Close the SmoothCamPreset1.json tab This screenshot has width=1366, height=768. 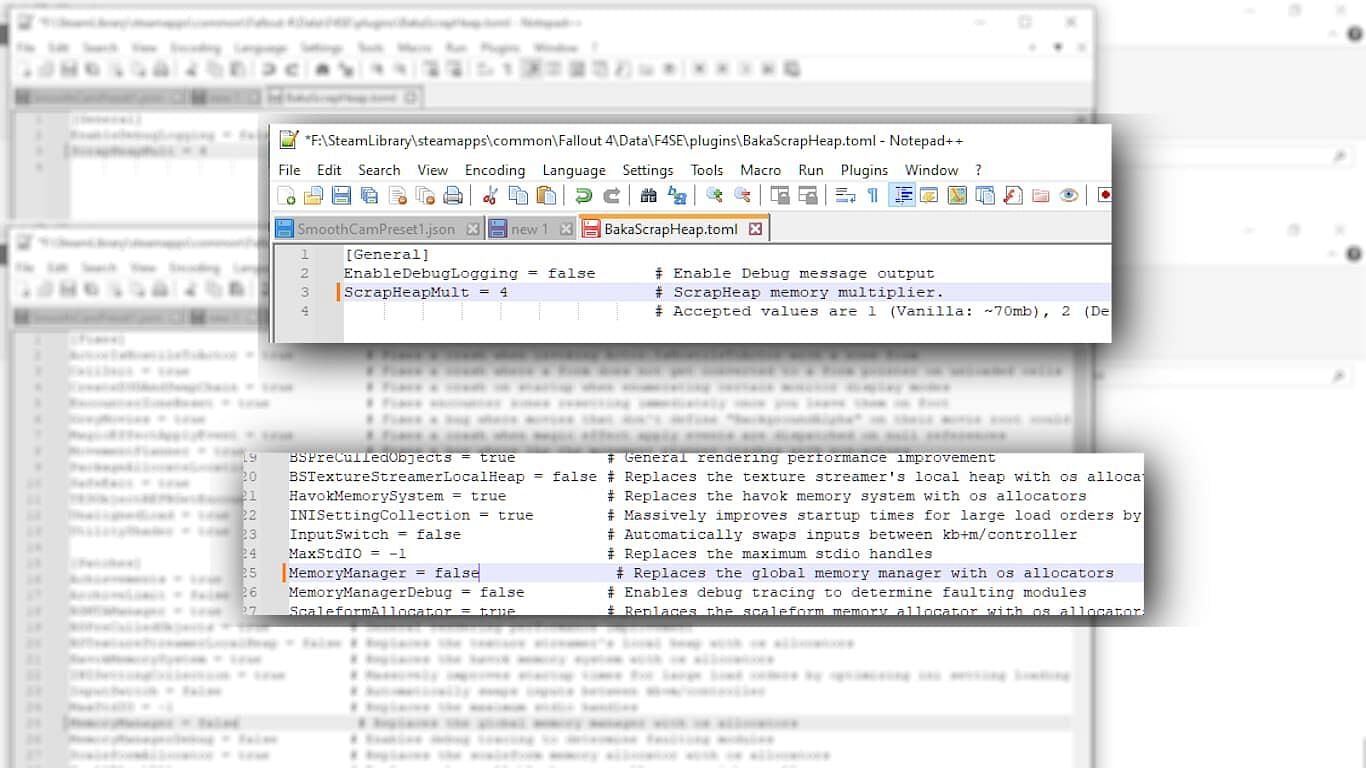[x=473, y=229]
